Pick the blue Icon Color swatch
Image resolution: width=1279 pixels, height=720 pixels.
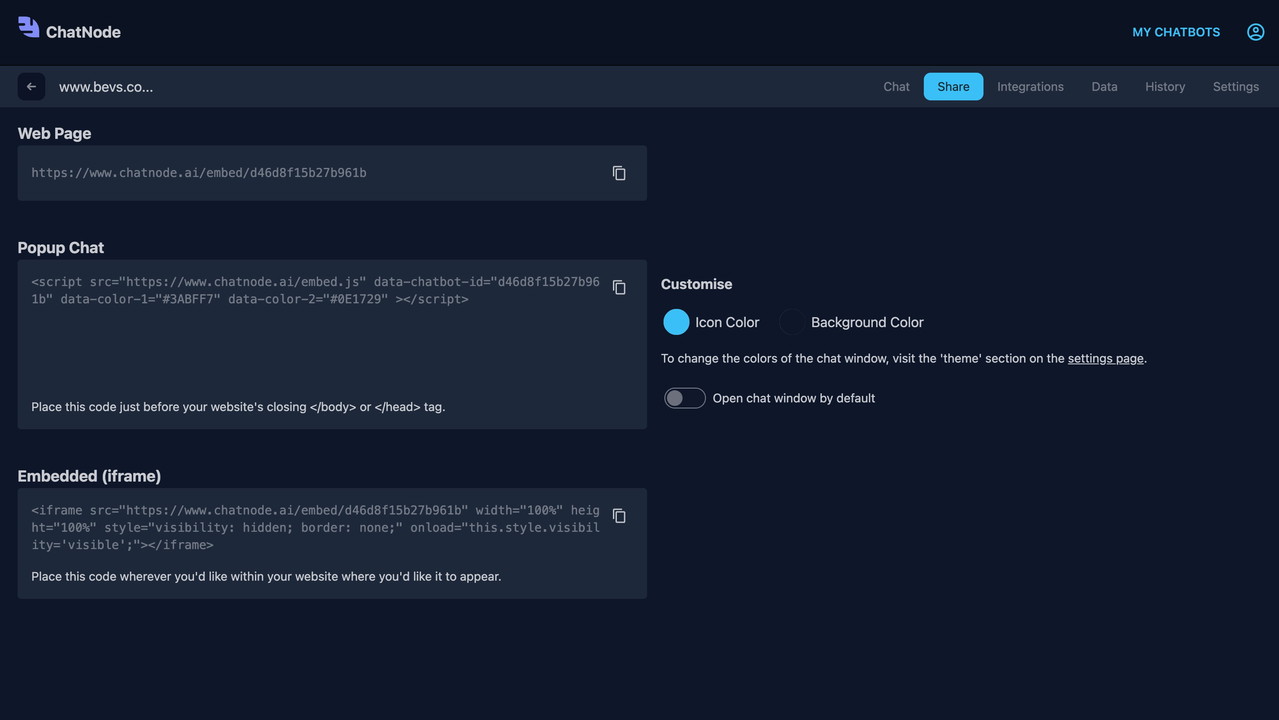tap(676, 322)
